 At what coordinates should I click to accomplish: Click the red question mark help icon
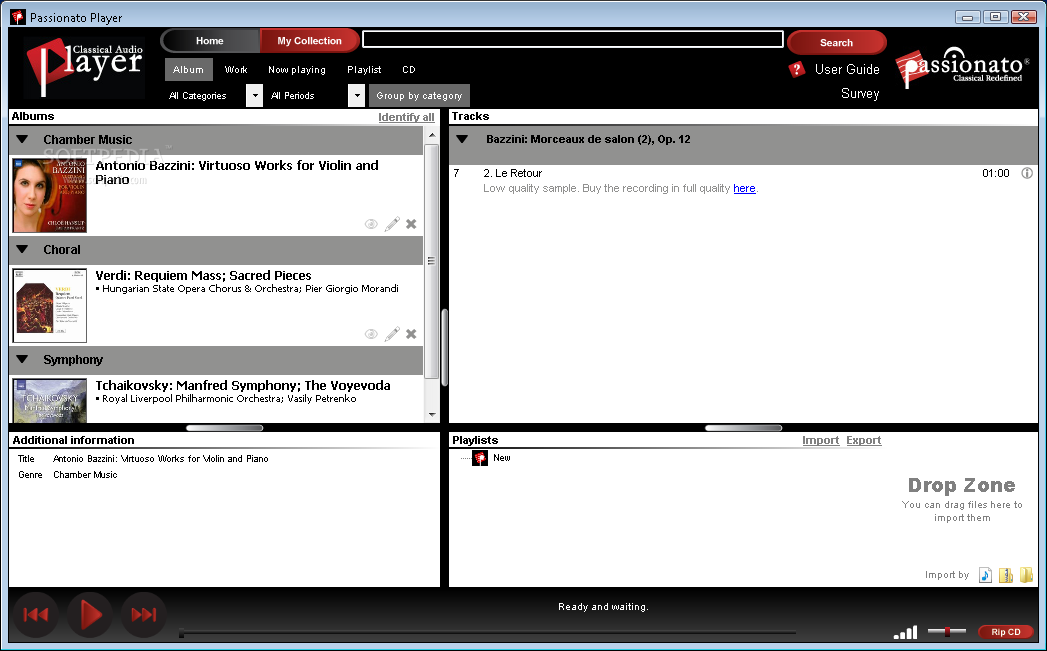click(x=796, y=69)
